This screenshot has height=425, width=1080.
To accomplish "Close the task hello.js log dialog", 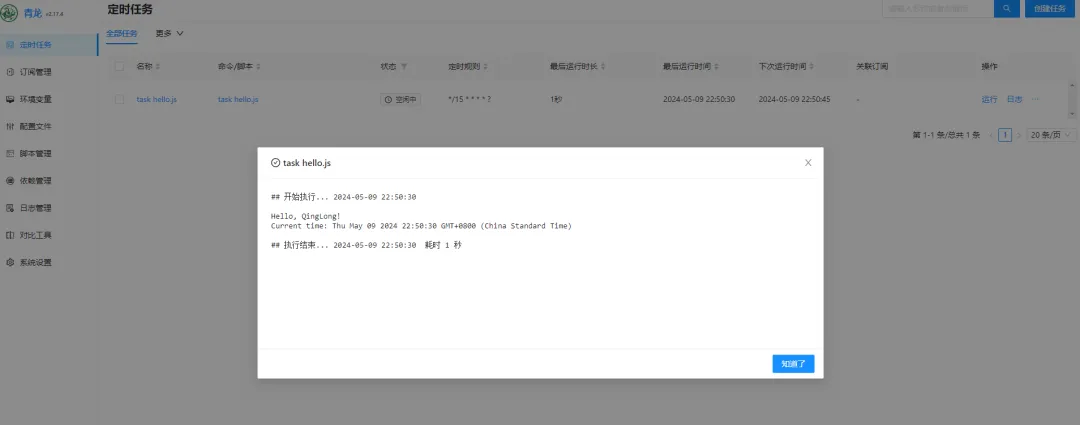I will 808,162.
